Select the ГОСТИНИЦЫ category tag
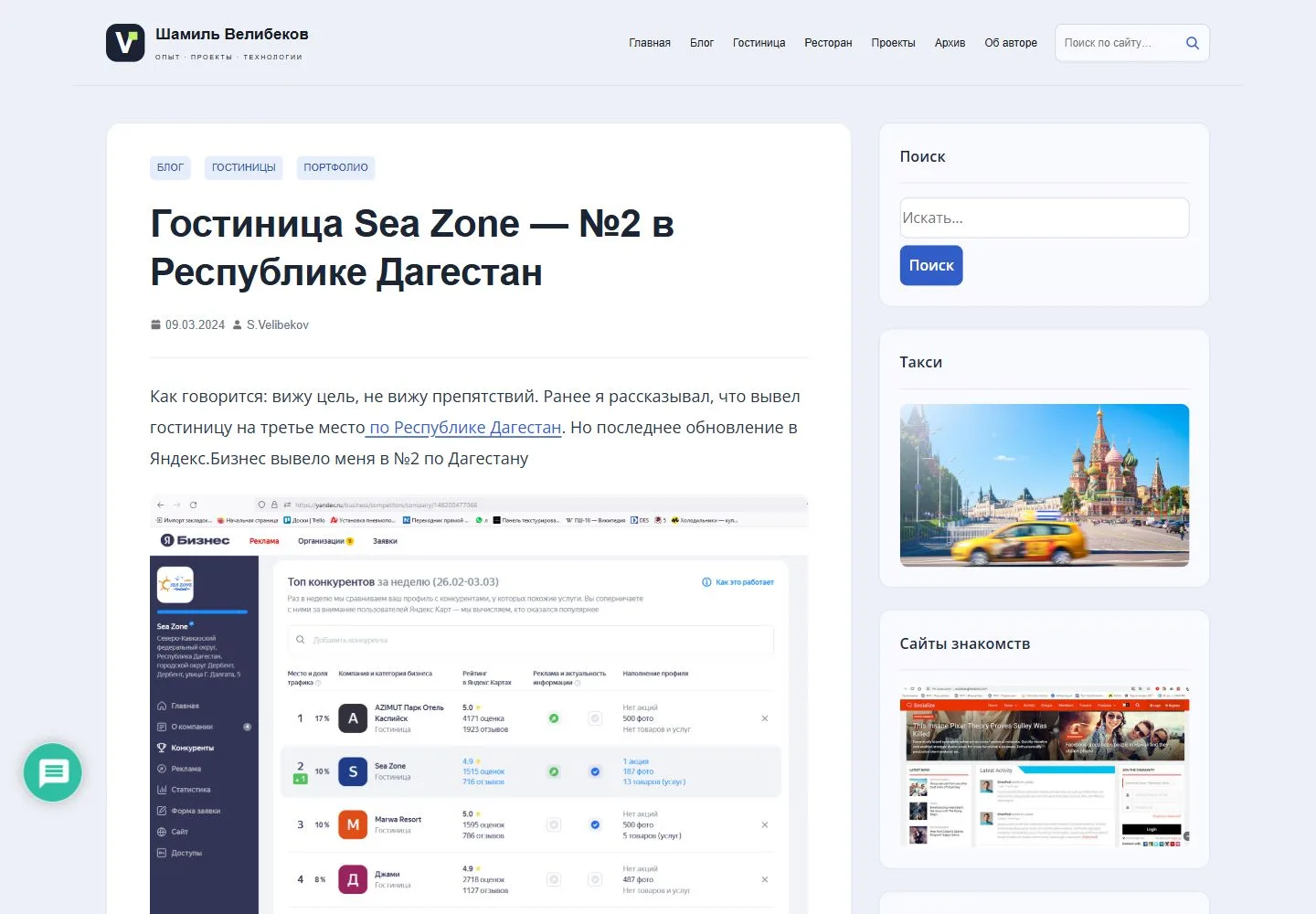Viewport: 1316px width, 914px height. pyautogui.click(x=244, y=167)
